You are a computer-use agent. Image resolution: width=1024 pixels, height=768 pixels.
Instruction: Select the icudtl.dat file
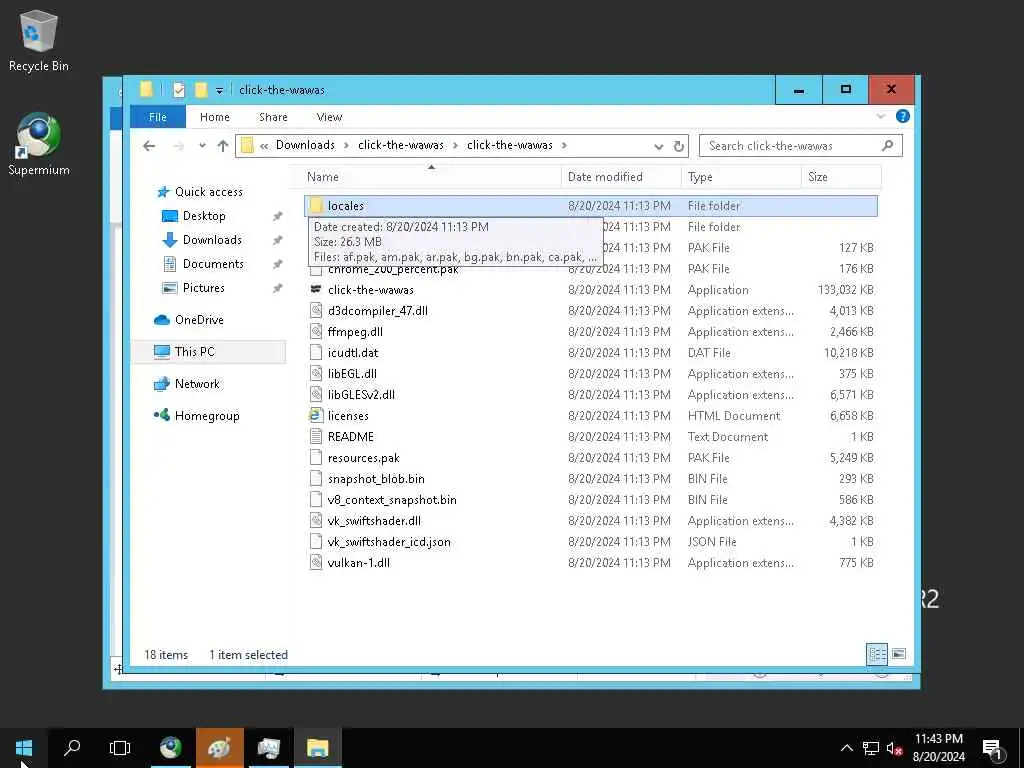point(353,353)
